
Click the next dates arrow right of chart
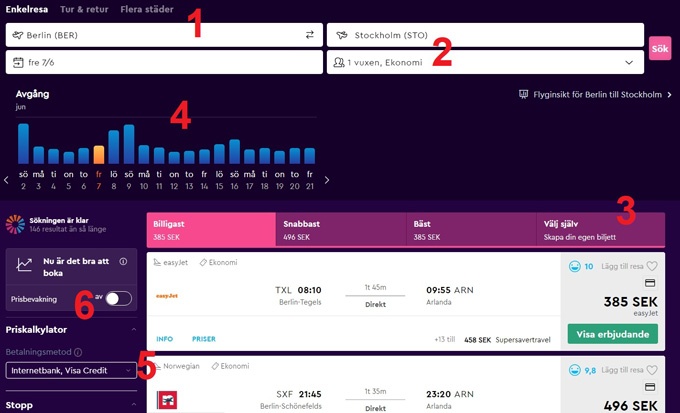pyautogui.click(x=327, y=180)
